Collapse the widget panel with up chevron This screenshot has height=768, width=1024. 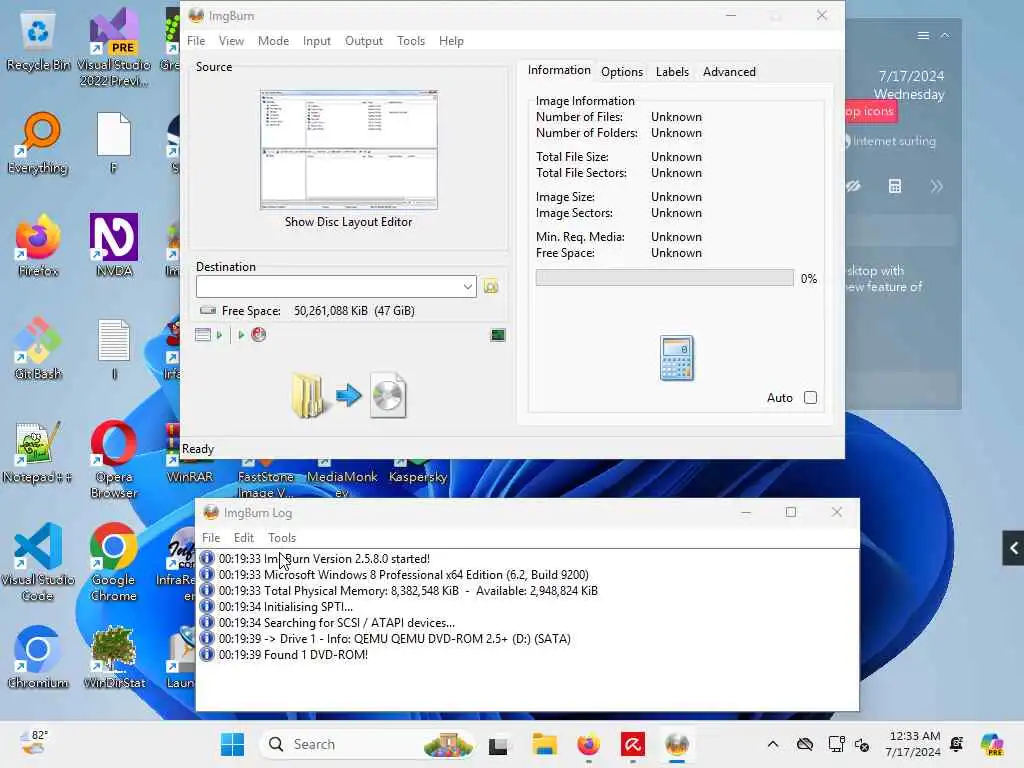click(x=945, y=35)
